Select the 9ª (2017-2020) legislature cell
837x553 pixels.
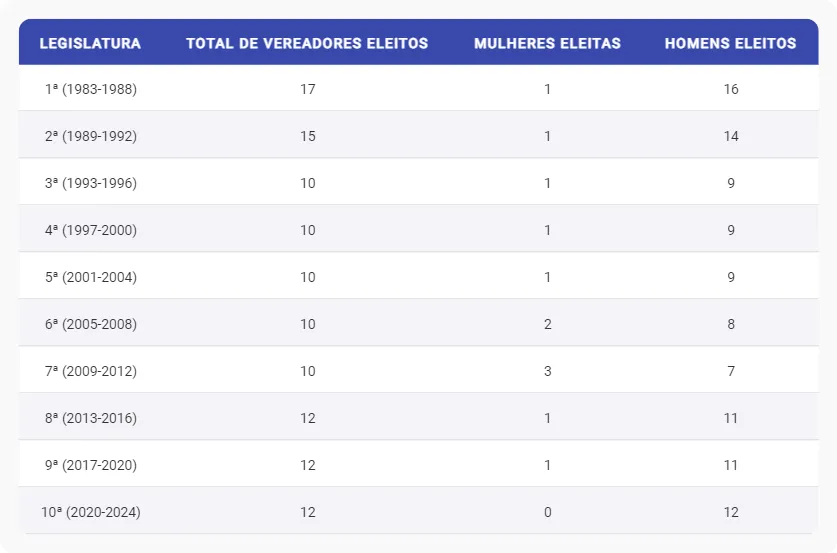point(91,465)
